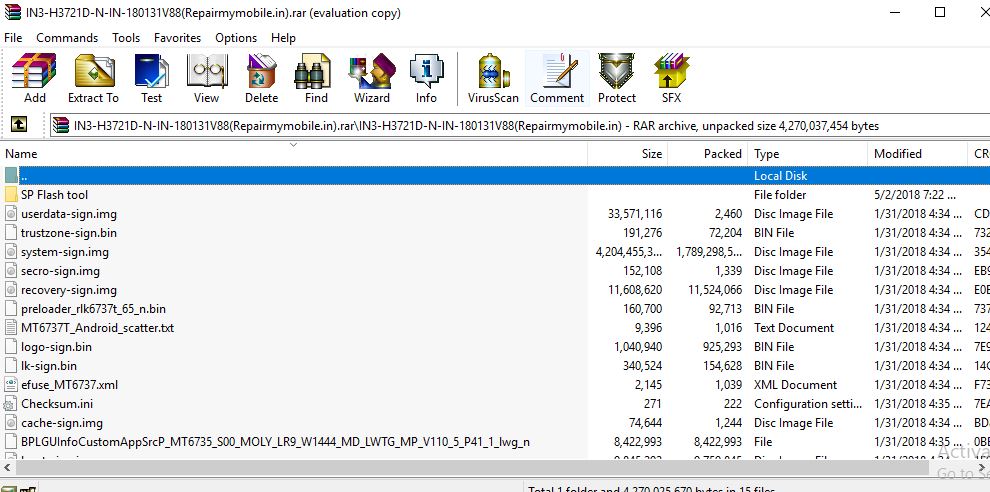Open the View toolbar icon
Screen dimensions: 990x492
pos(206,79)
